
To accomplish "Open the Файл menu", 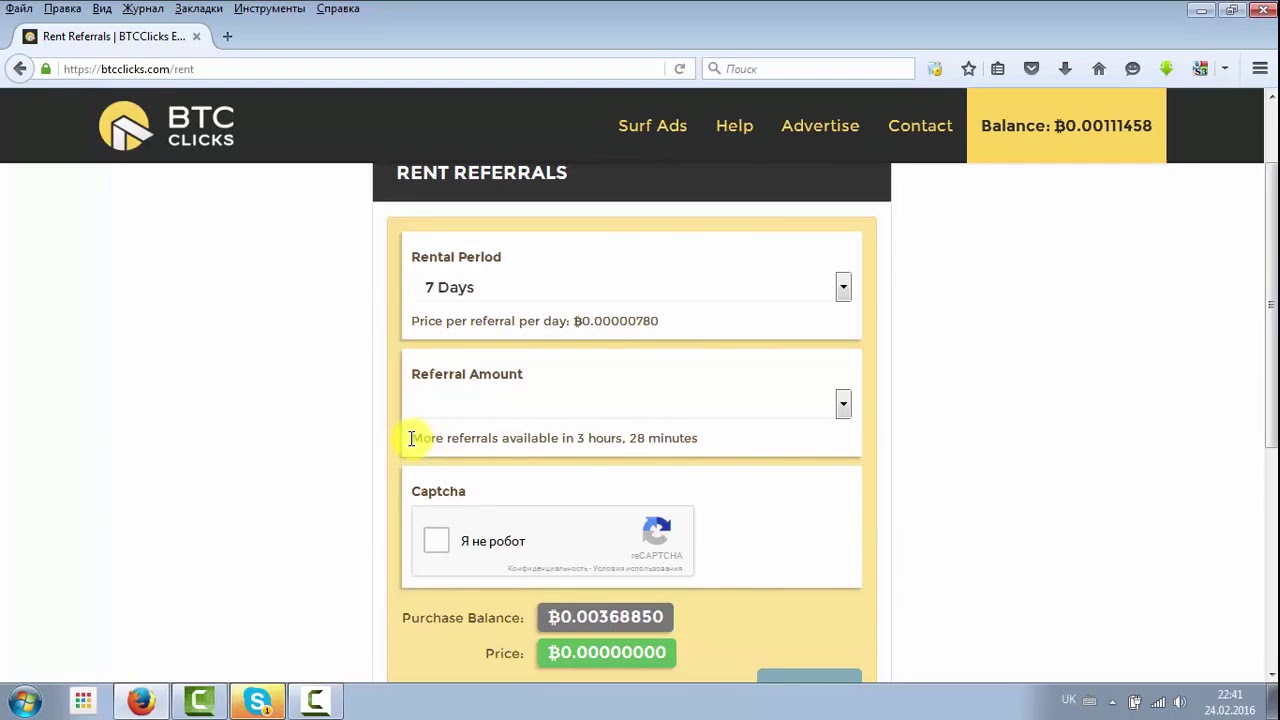I will [x=19, y=8].
